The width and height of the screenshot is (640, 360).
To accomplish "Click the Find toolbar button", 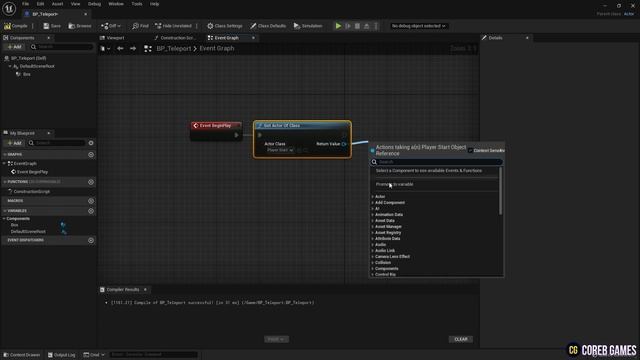I will 140,26.
